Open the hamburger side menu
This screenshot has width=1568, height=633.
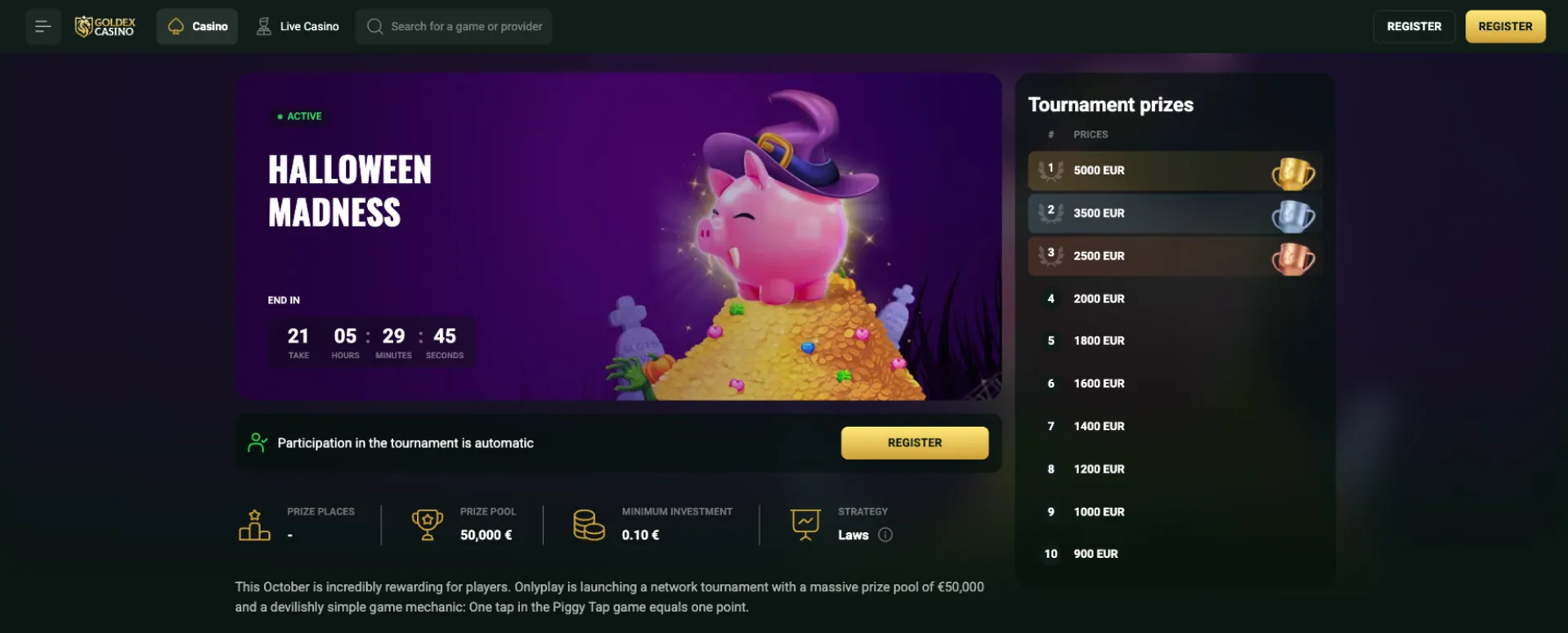pos(43,26)
